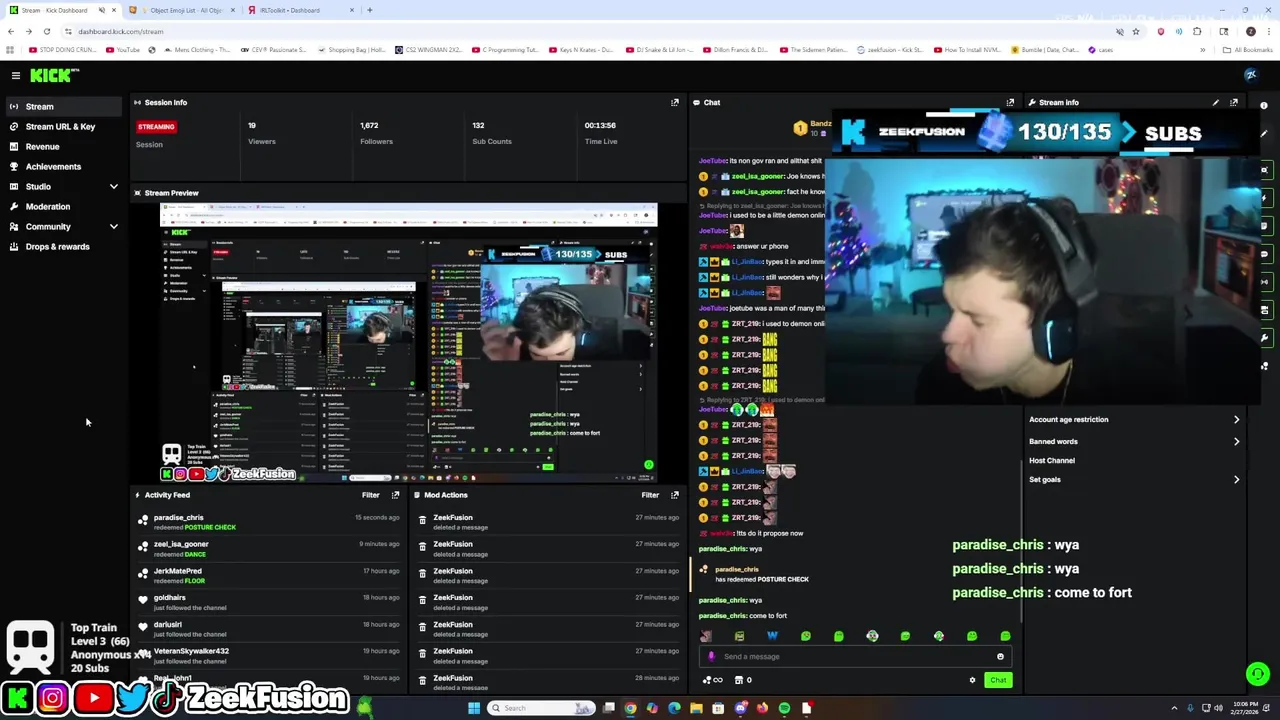Pop out the Chat panel
The height and width of the screenshot is (720, 1280).
[x=1010, y=102]
